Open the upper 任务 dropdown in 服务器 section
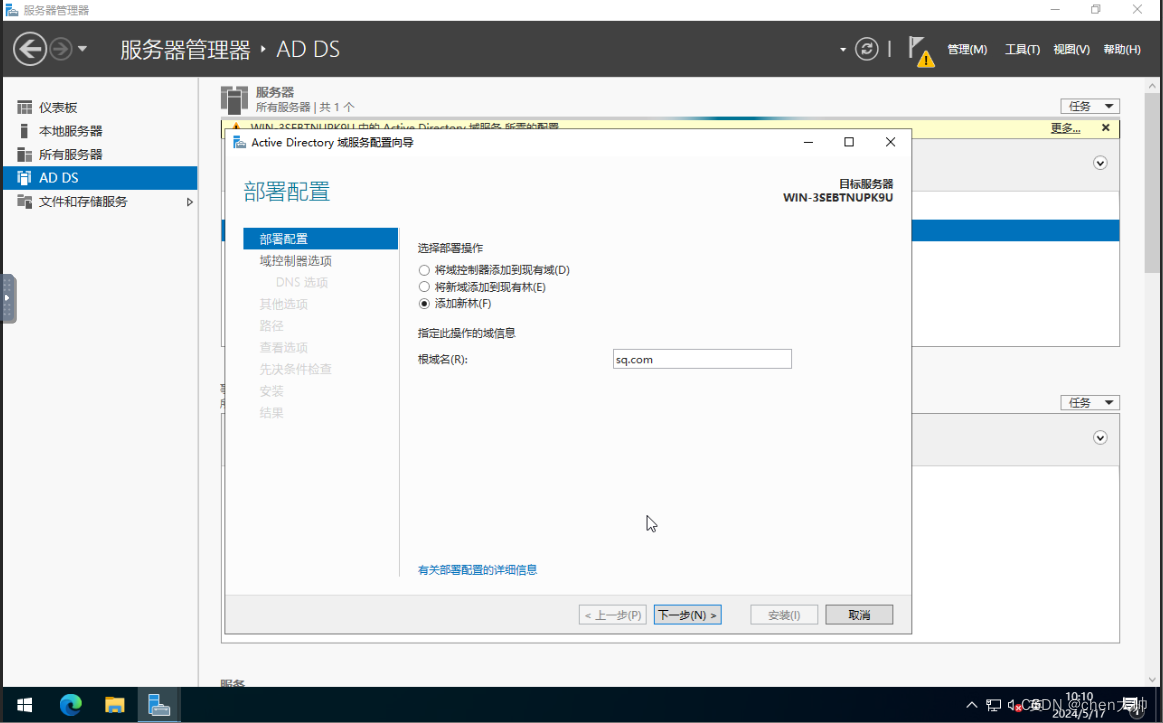The image size is (1163, 723). pos(1090,106)
